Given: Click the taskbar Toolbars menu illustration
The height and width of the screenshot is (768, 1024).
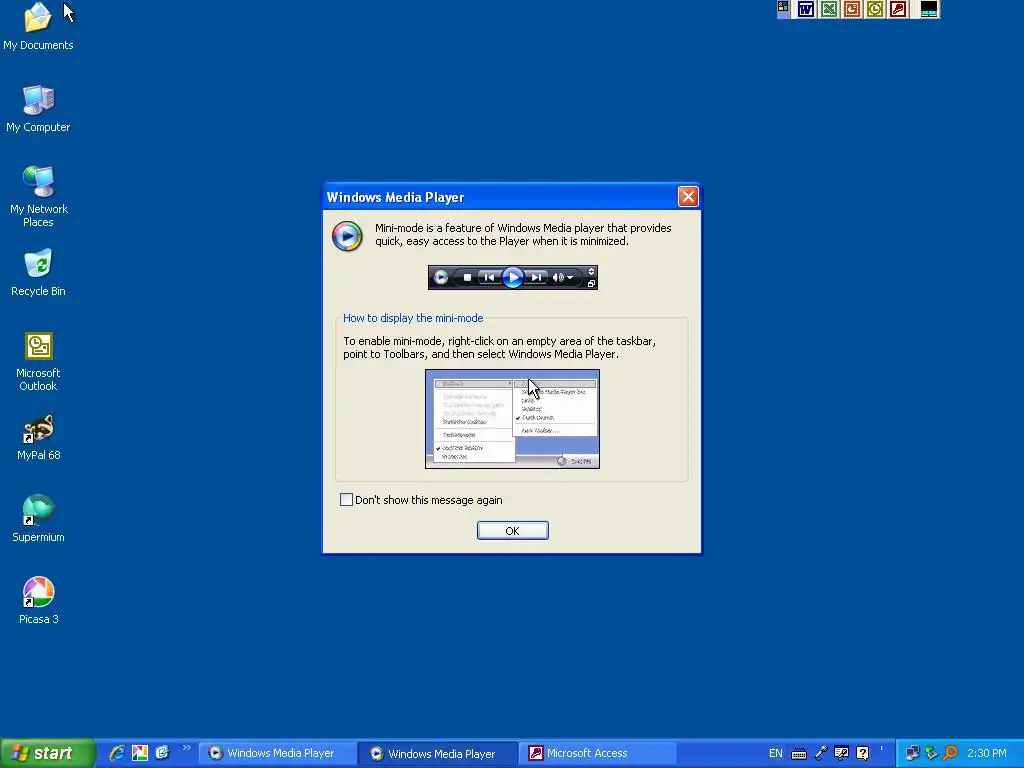Looking at the screenshot, I should pyautogui.click(x=513, y=419).
